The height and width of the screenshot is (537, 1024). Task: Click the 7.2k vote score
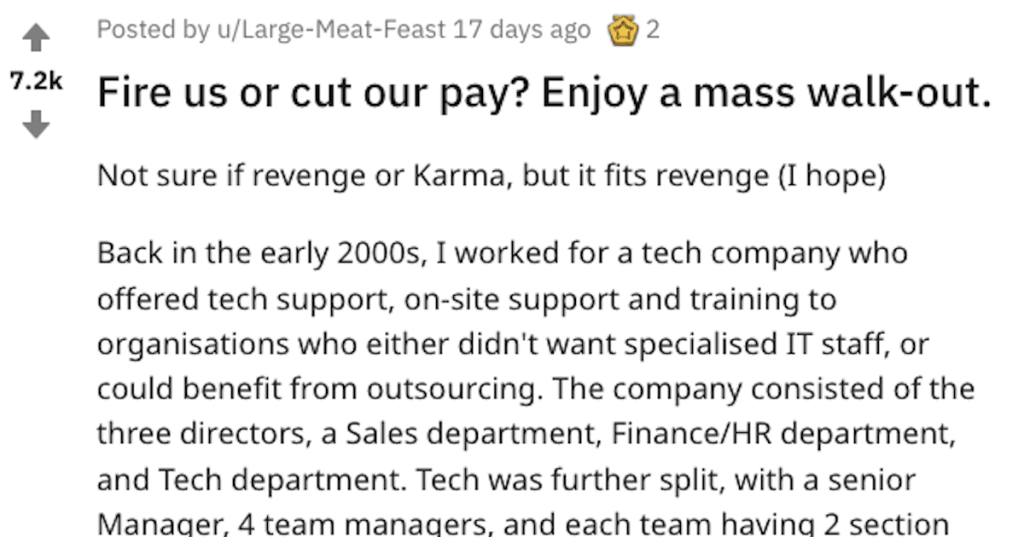pos(36,81)
